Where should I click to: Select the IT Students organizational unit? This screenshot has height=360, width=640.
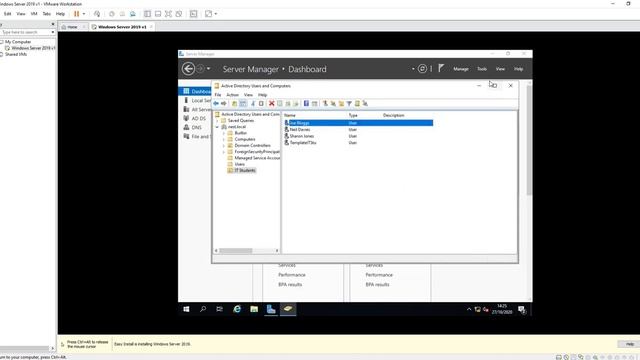(x=244, y=170)
